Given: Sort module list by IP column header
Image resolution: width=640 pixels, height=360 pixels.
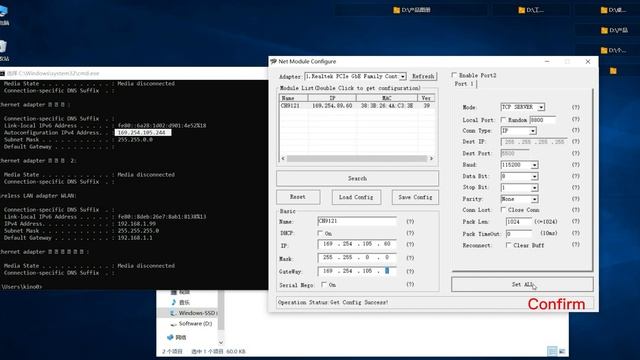Looking at the screenshot, I should coord(332,98).
